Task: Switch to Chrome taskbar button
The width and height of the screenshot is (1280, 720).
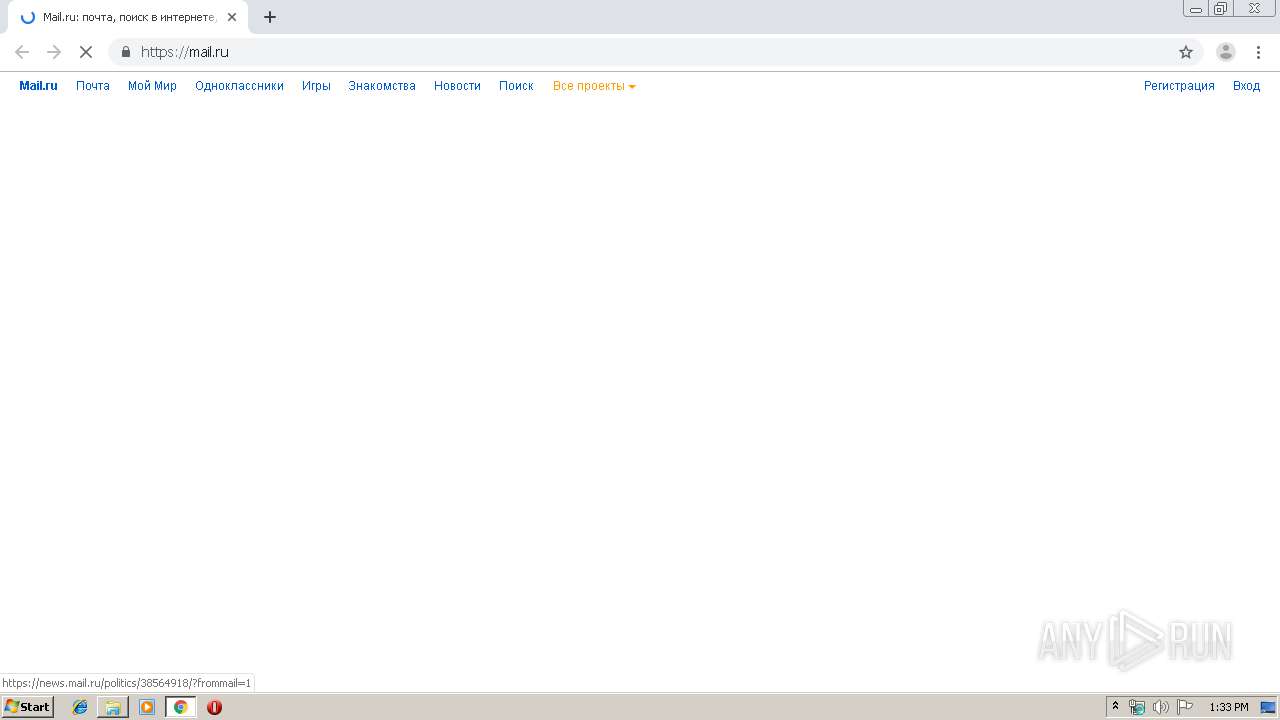Action: 180,707
